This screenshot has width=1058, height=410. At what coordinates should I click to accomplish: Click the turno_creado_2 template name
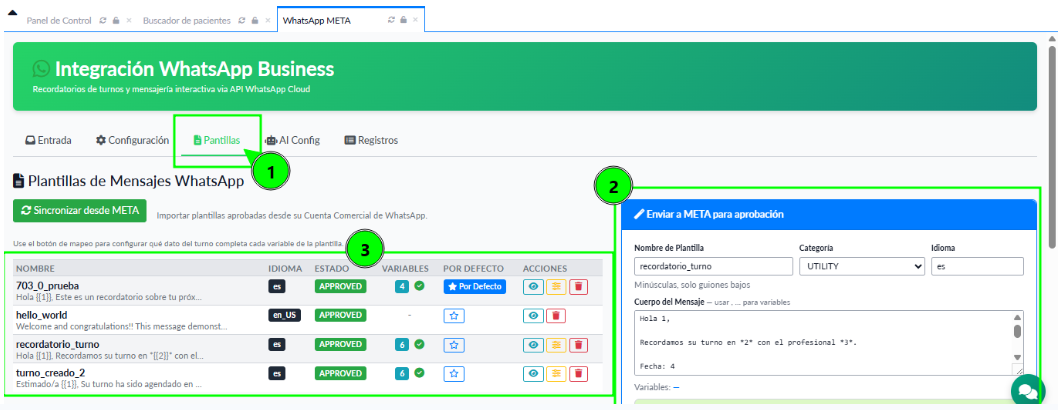(50, 372)
